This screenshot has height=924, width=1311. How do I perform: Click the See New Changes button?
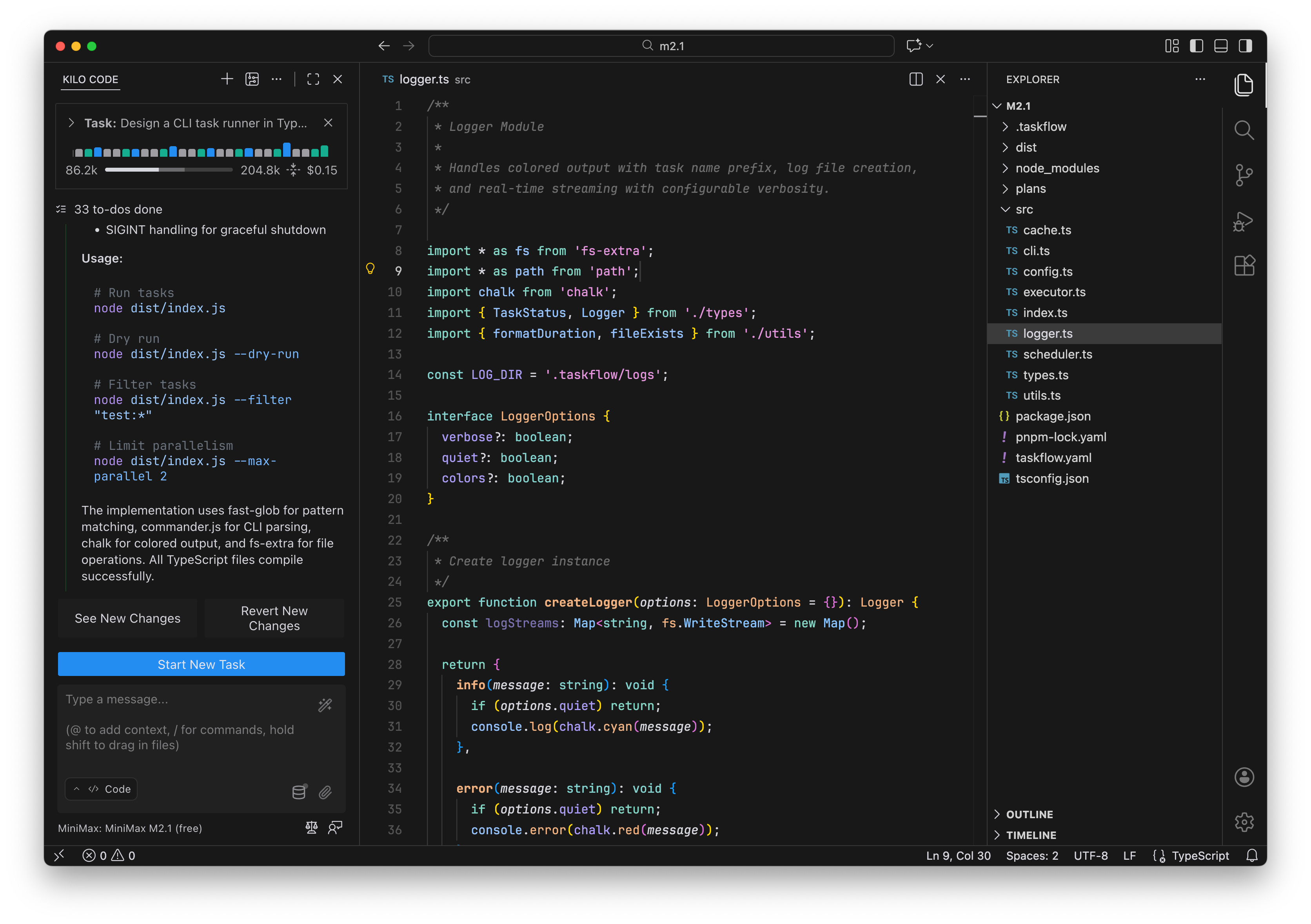click(127, 618)
